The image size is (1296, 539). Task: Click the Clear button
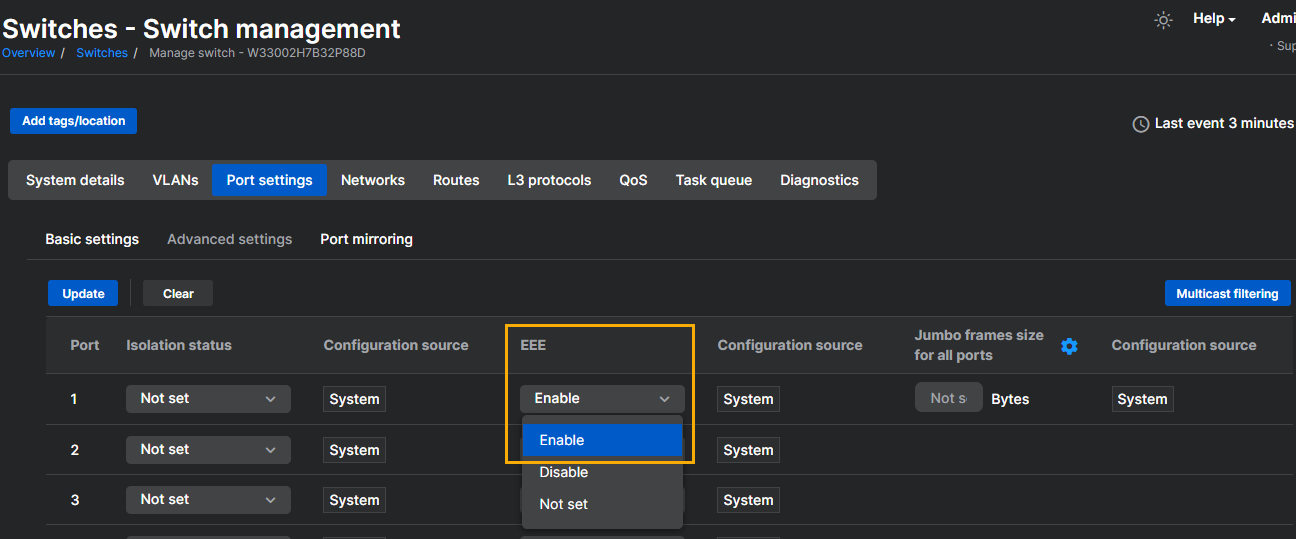click(178, 294)
